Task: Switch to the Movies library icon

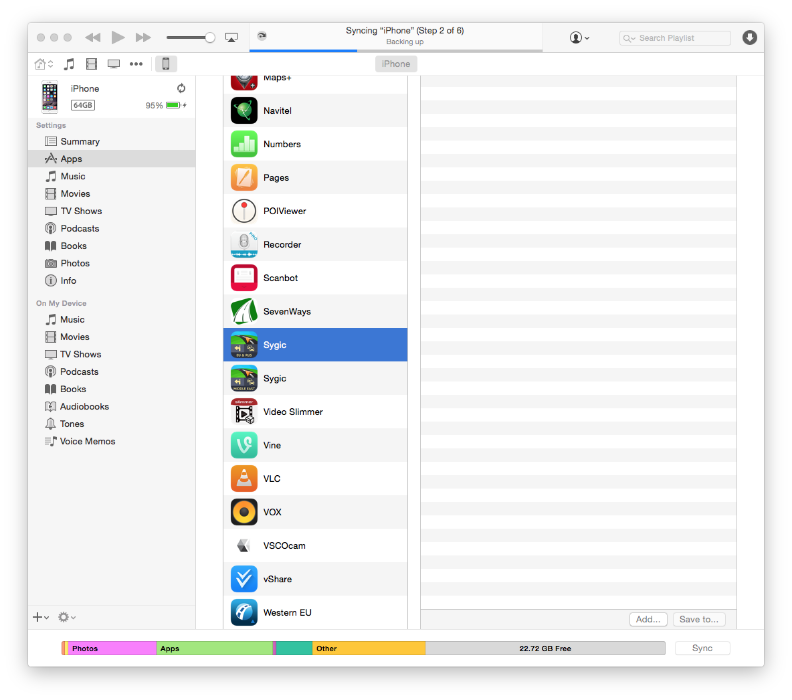Action: pos(91,64)
